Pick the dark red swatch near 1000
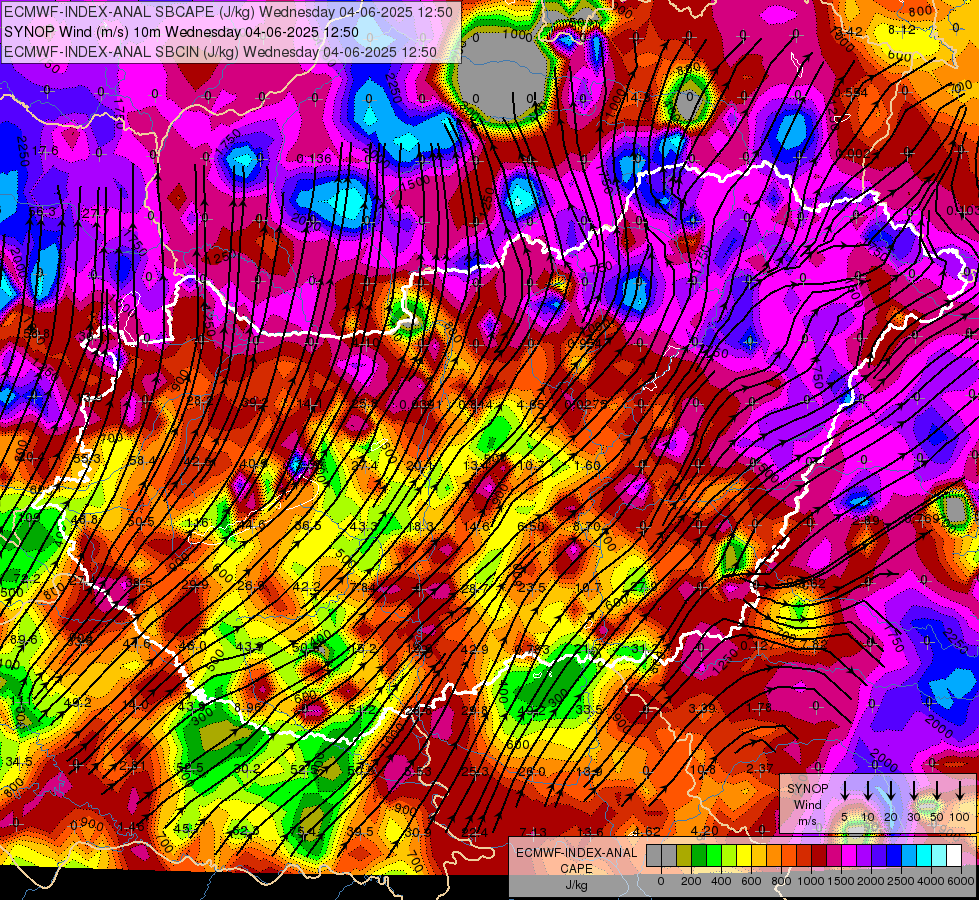The width and height of the screenshot is (979, 900). point(819,856)
